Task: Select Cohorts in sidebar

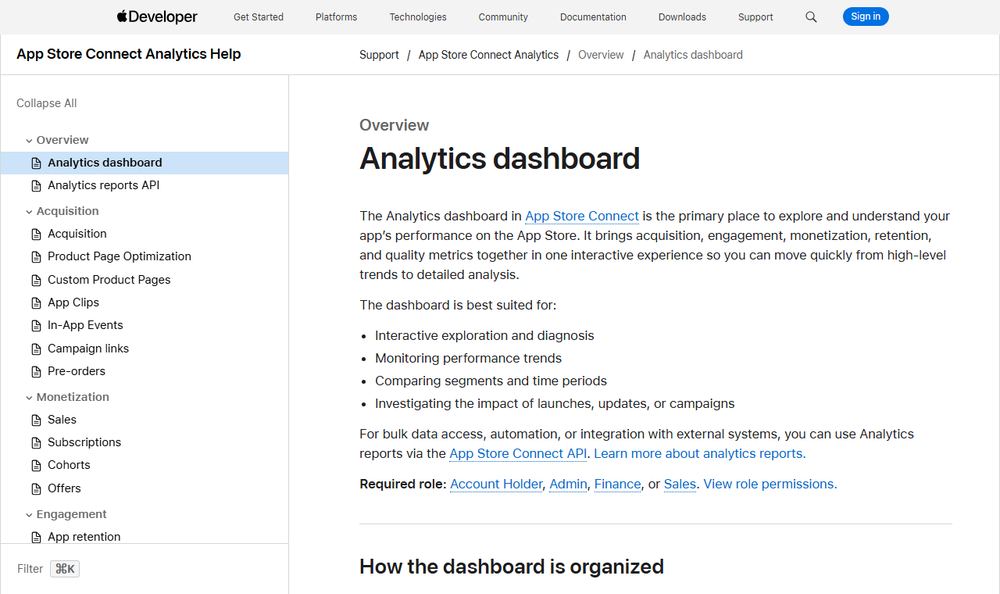Action: pyautogui.click(x=69, y=465)
